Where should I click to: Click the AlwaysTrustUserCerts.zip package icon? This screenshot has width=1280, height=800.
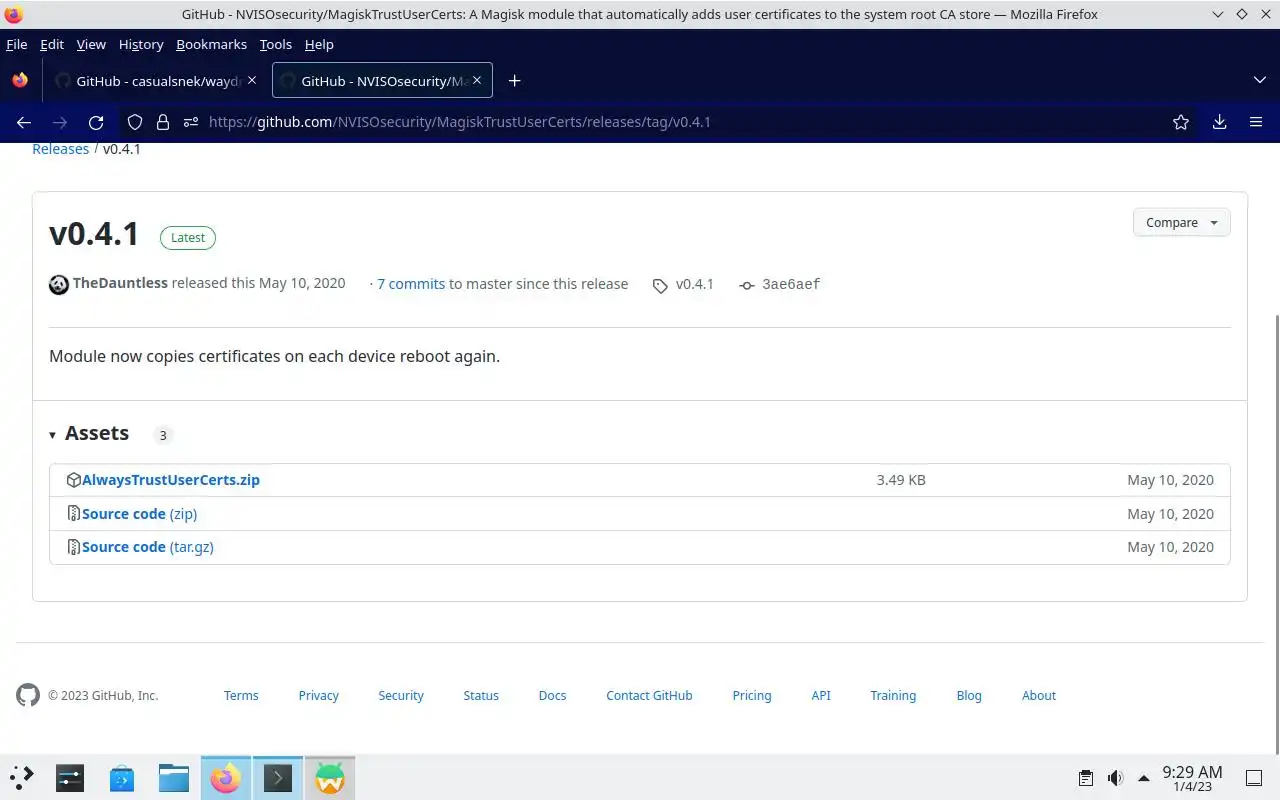click(x=73, y=480)
